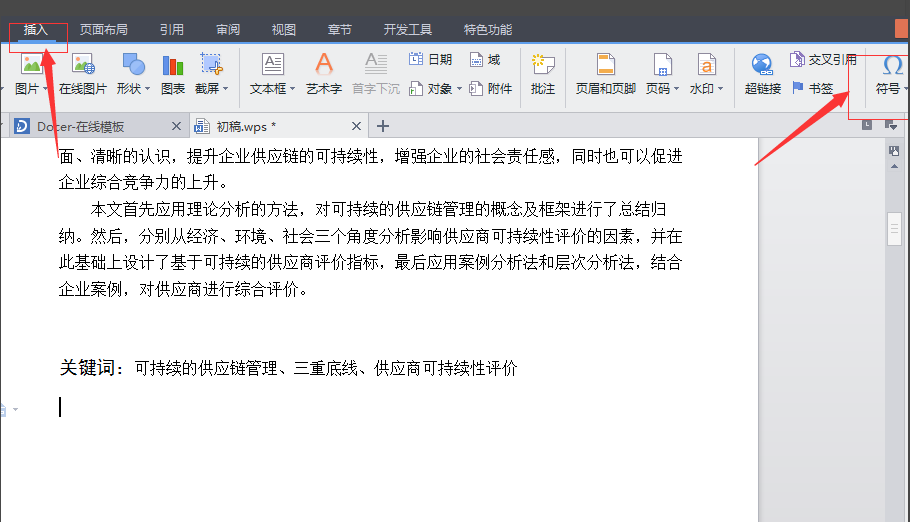Open the 视图 ribbon tab
Image resolution: width=910 pixels, height=522 pixels.
284,30
